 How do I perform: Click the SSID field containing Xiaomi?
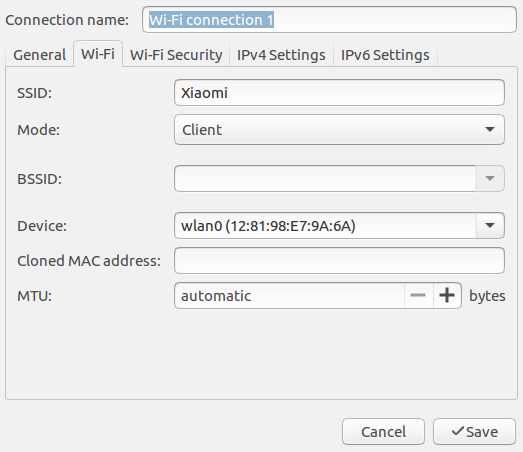(x=339, y=93)
